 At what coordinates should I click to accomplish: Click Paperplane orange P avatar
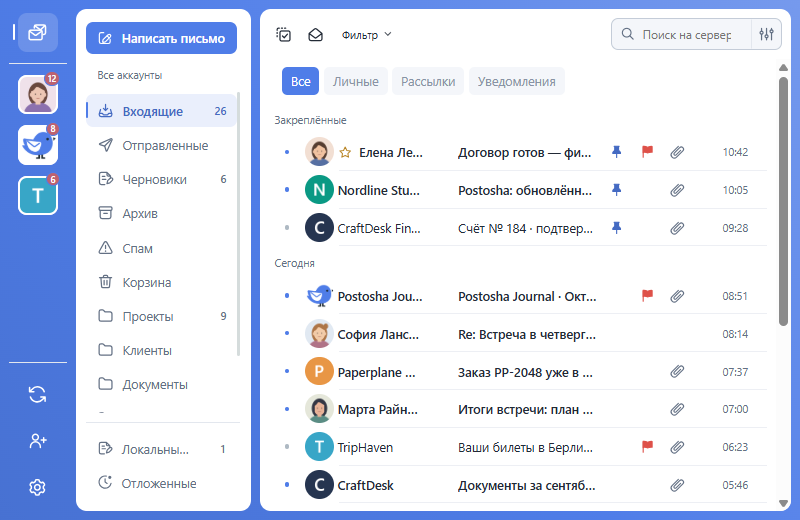[319, 372]
